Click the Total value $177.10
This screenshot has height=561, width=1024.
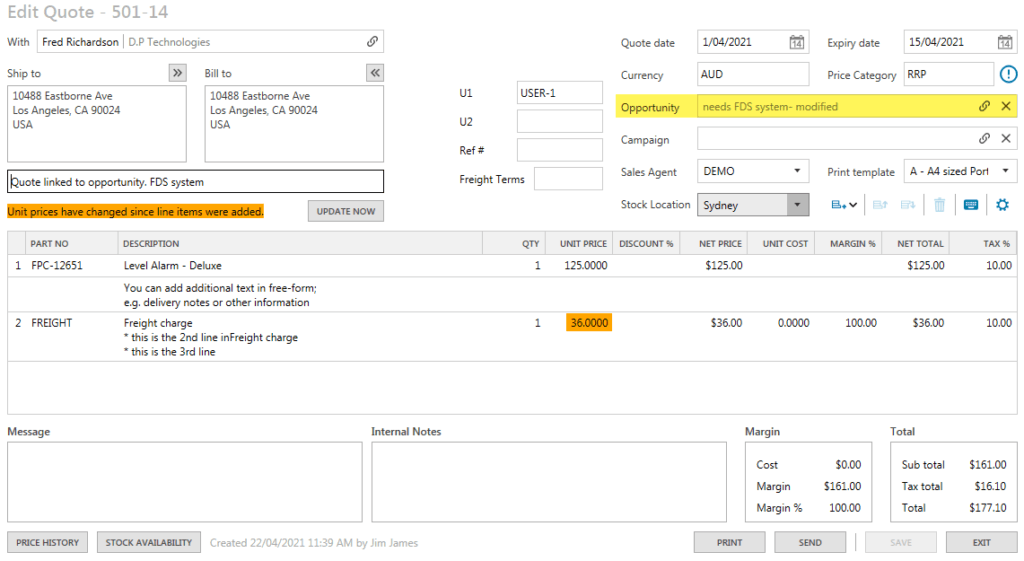(x=987, y=507)
